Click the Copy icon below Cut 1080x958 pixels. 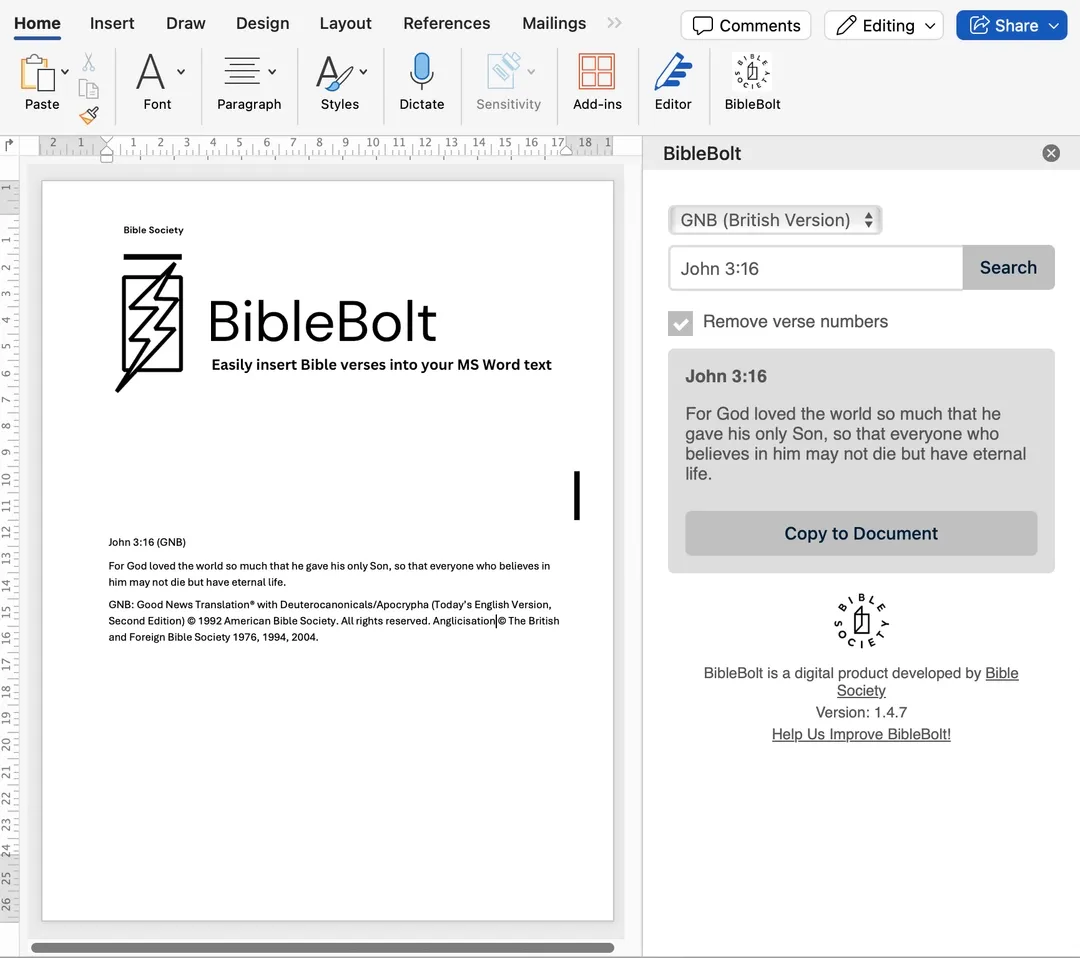[x=88, y=88]
